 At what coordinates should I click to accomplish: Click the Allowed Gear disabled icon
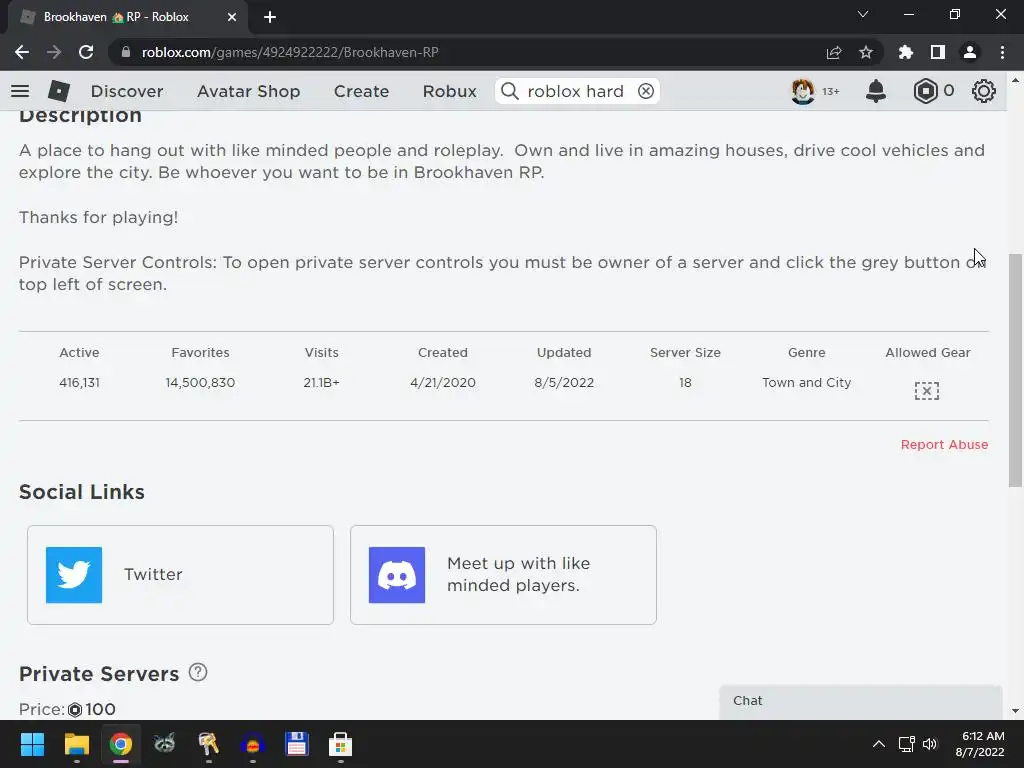pyautogui.click(x=927, y=391)
